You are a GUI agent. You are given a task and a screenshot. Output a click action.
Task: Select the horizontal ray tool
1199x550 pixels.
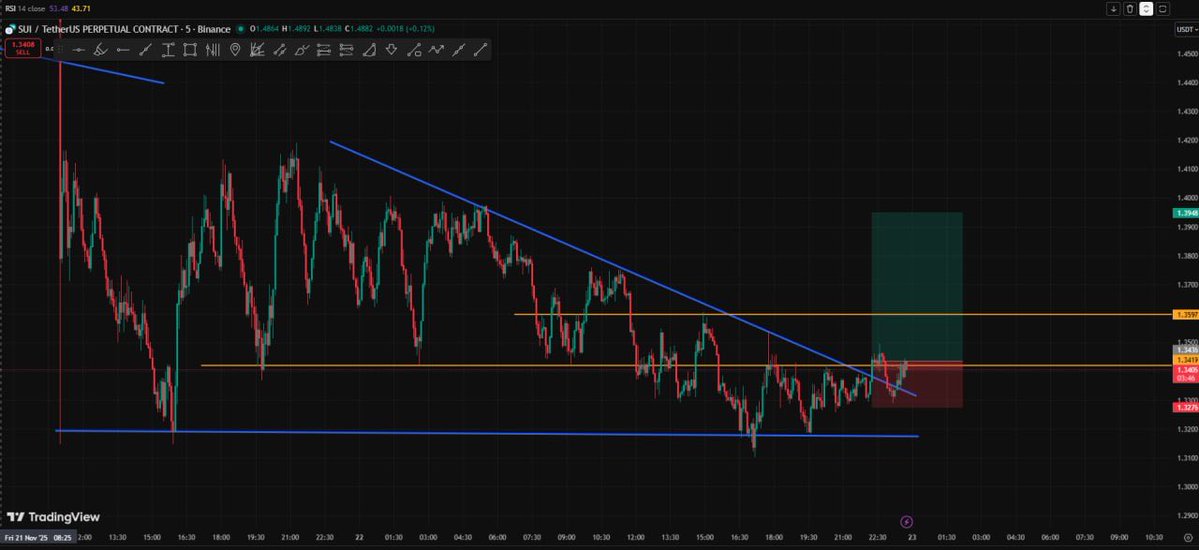pyautogui.click(x=122, y=50)
